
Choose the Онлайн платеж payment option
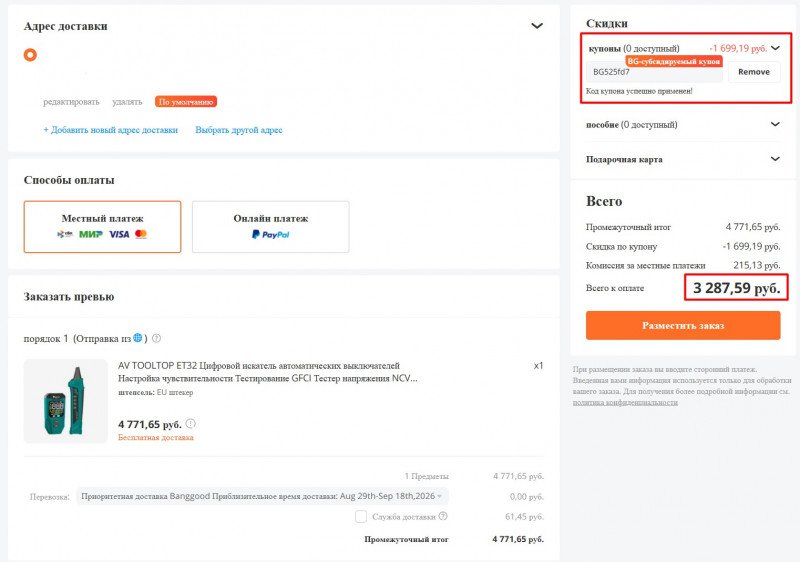(270, 226)
